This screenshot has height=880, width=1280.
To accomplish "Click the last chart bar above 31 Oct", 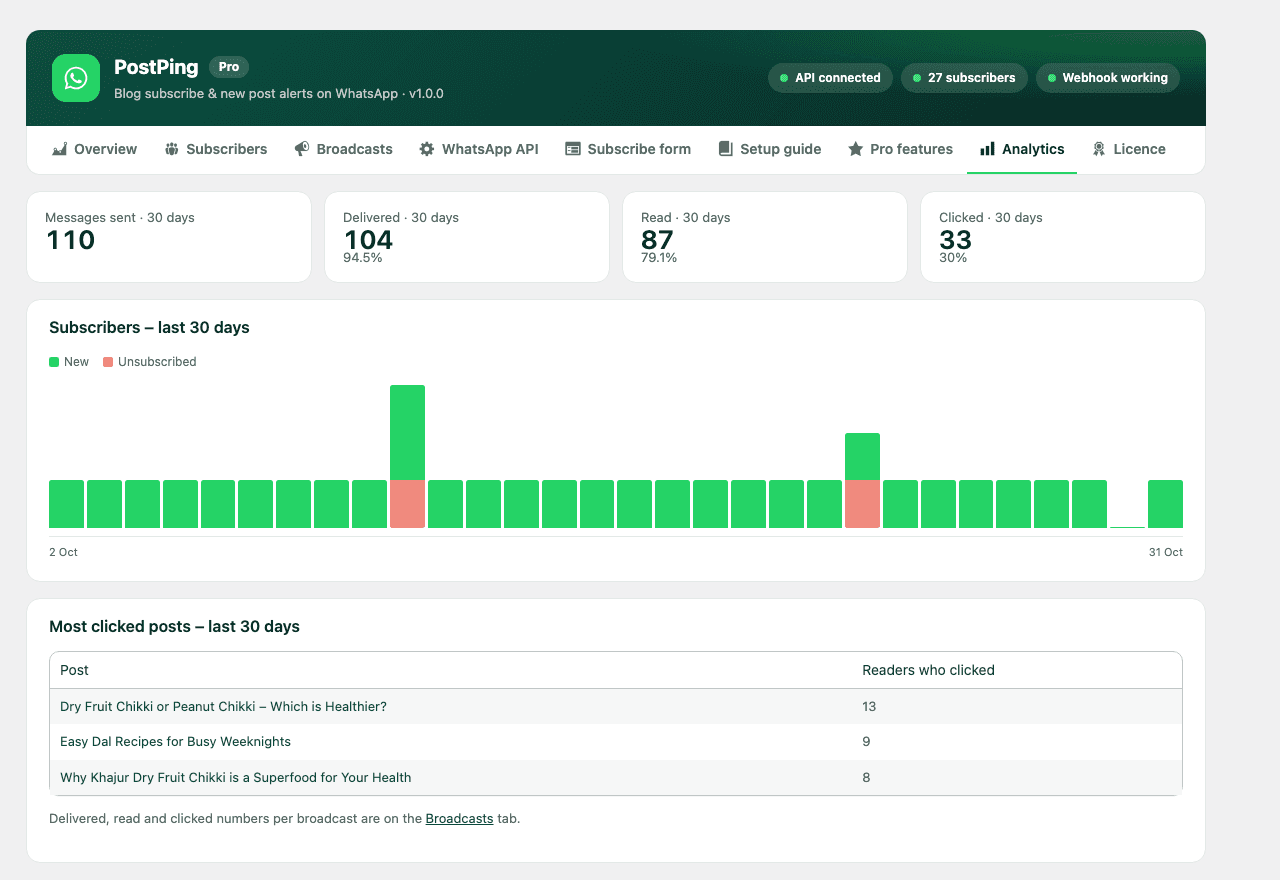I will tap(1165, 504).
